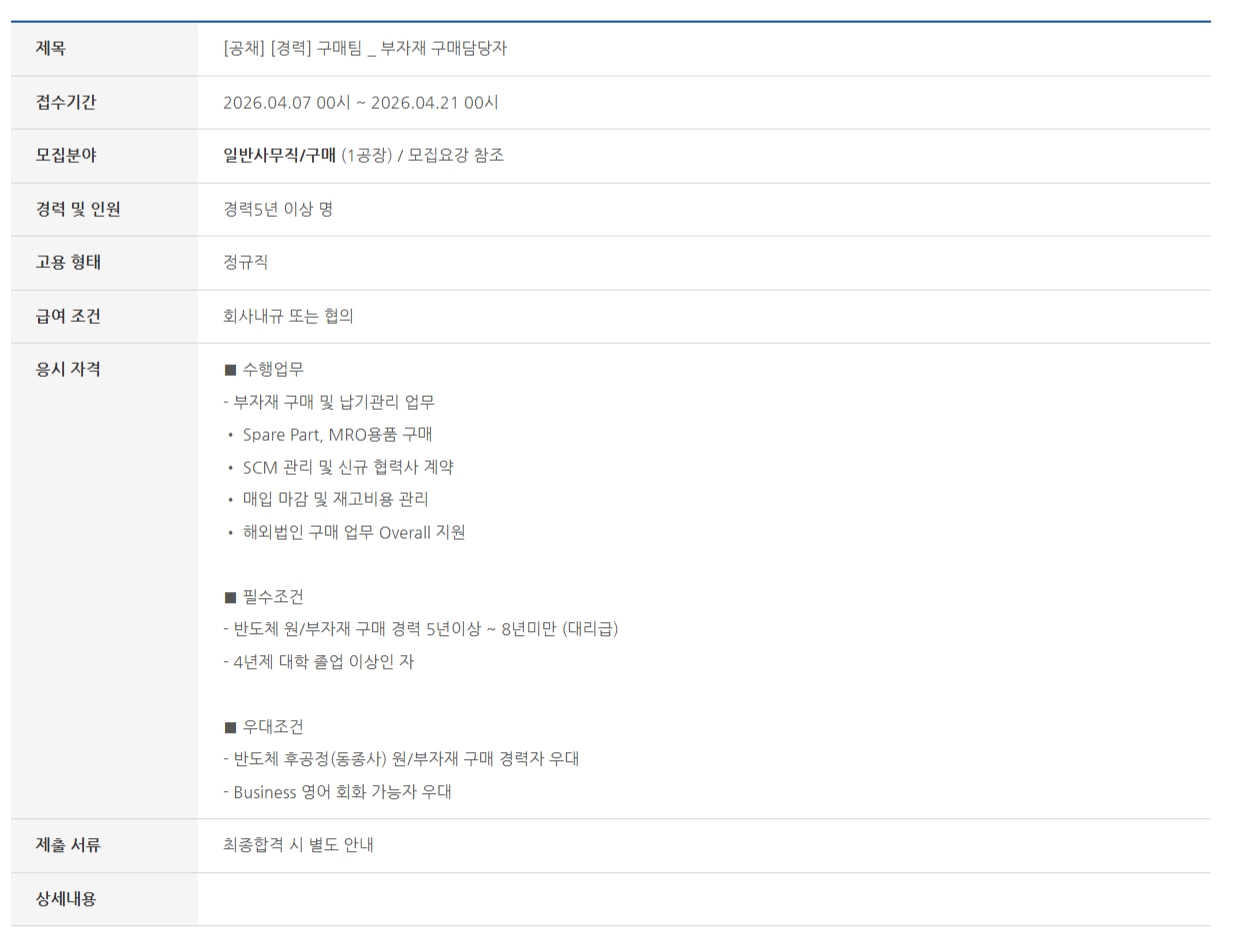Click the 'Spare Part, MRO용품 구매' bullet item
The width and height of the screenshot is (1251, 946).
(337, 435)
